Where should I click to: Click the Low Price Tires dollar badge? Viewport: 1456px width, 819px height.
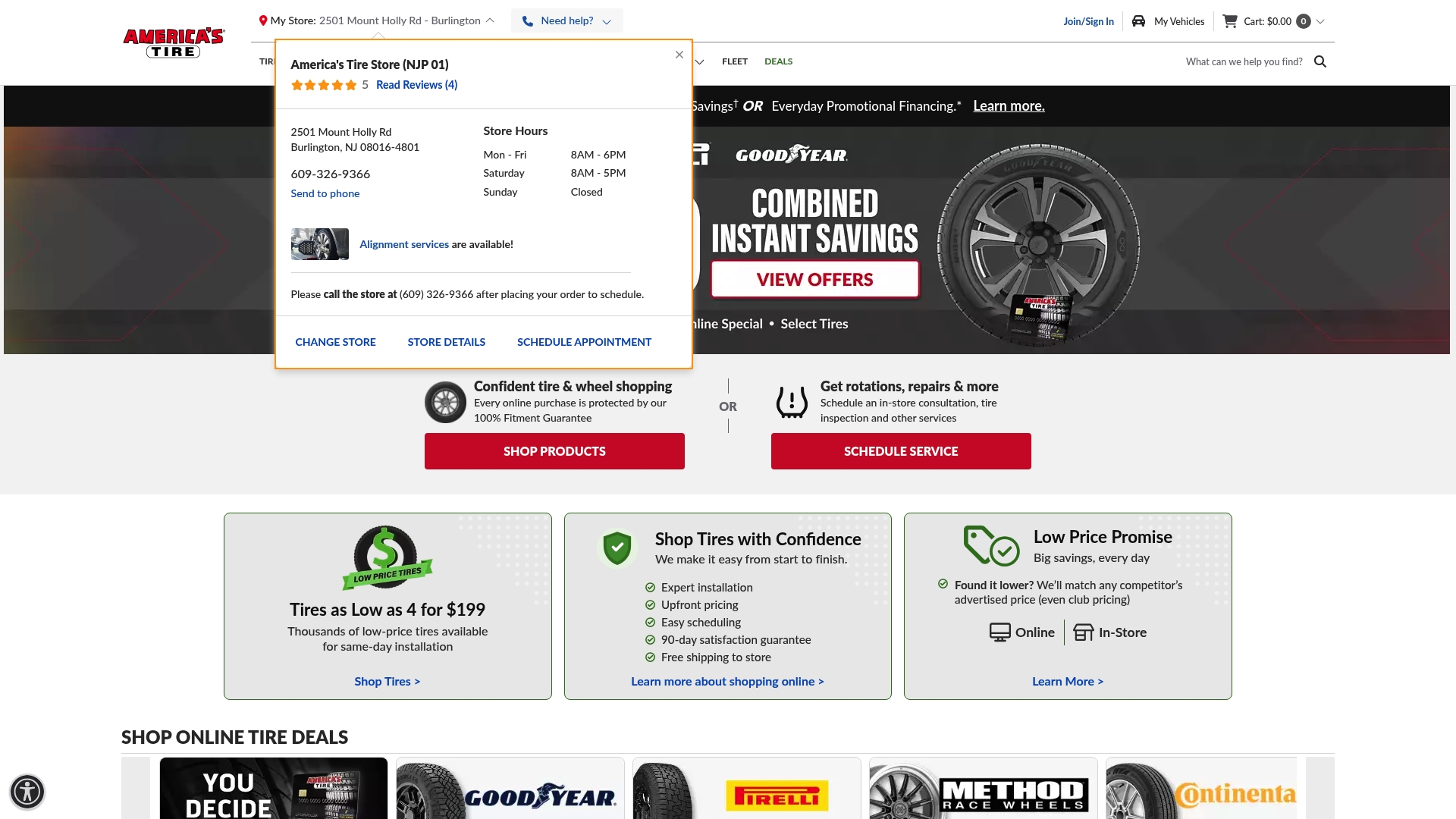tap(387, 558)
